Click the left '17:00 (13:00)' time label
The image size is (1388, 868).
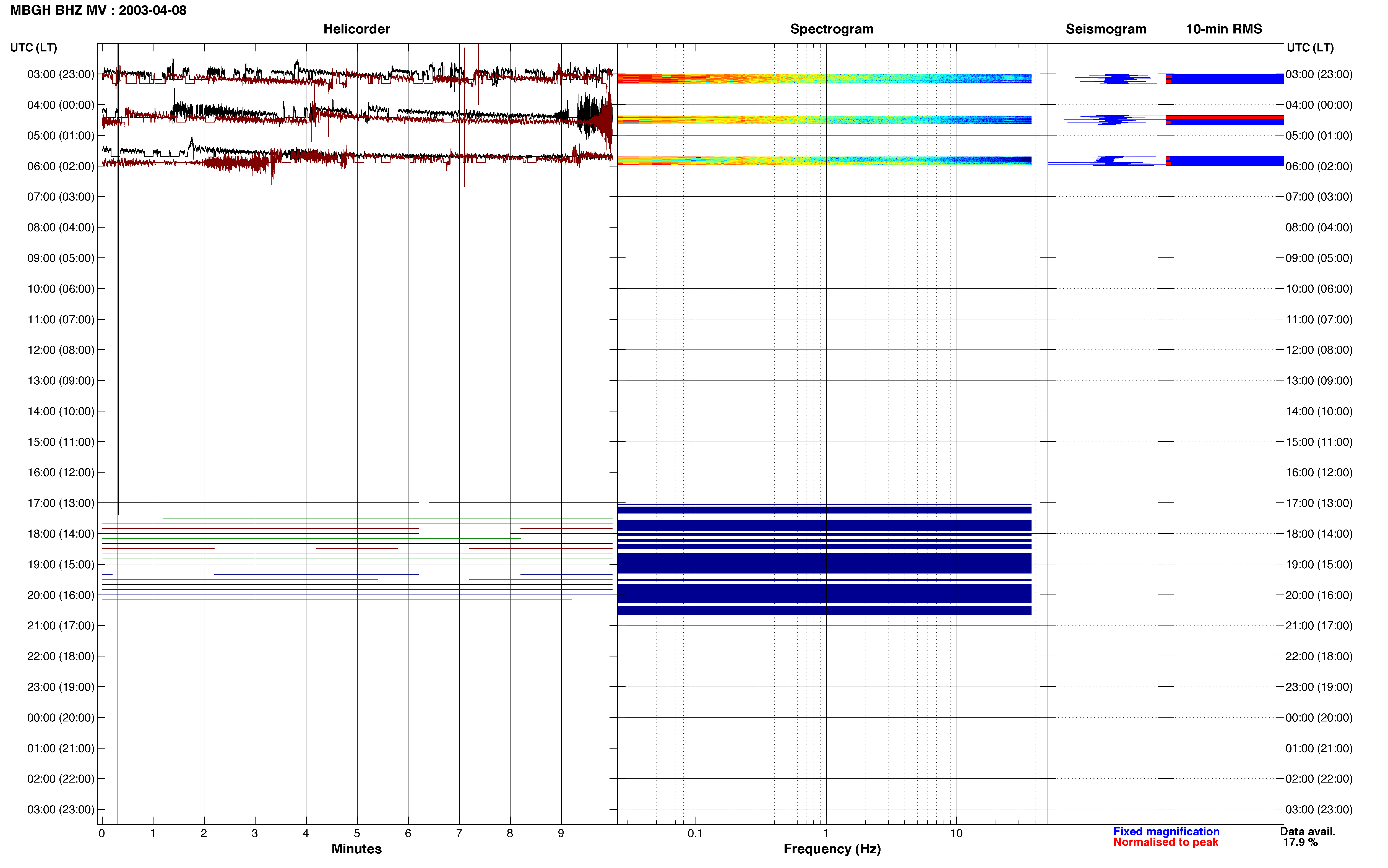60,504
